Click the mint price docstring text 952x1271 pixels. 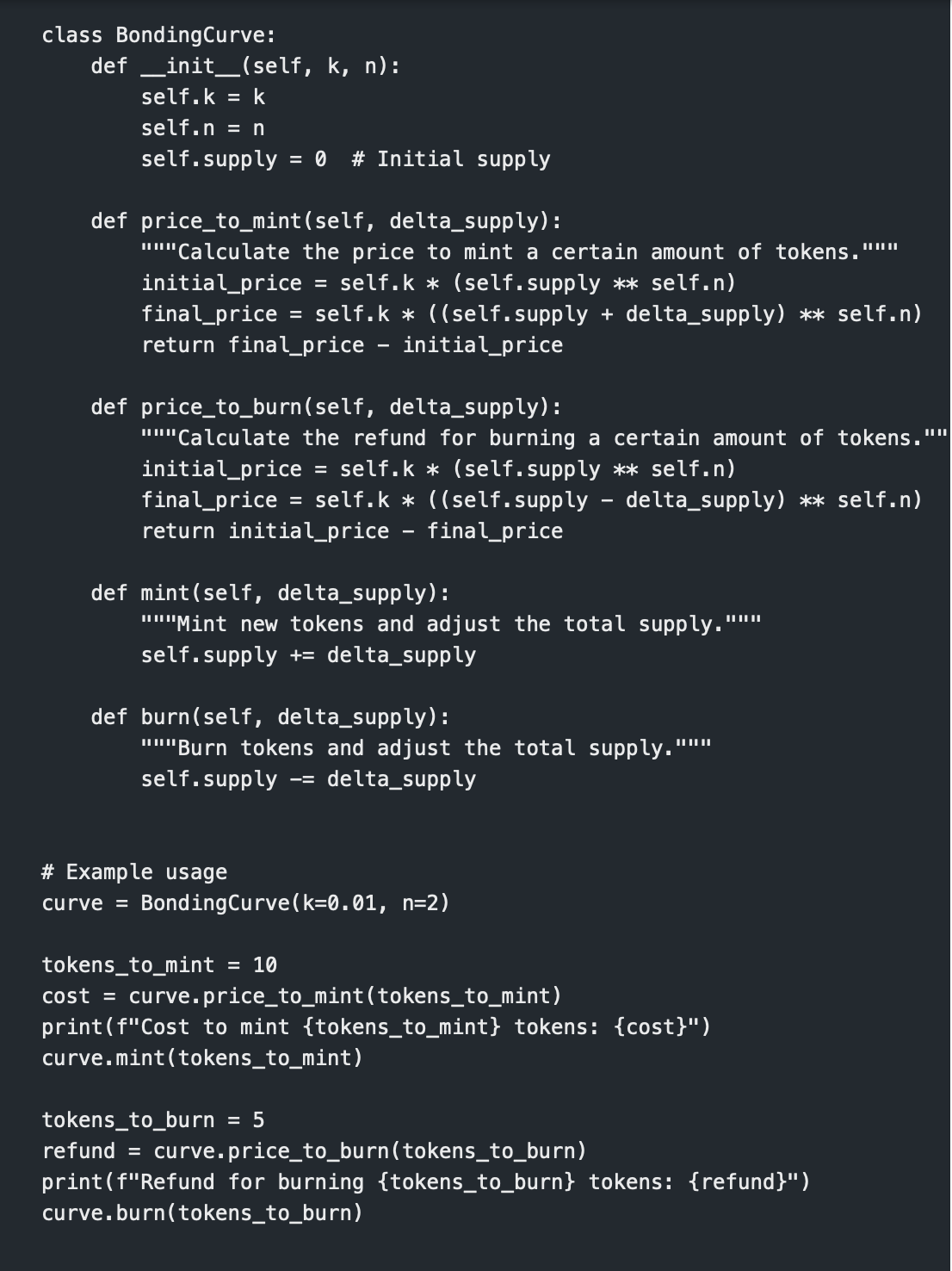pos(520,252)
